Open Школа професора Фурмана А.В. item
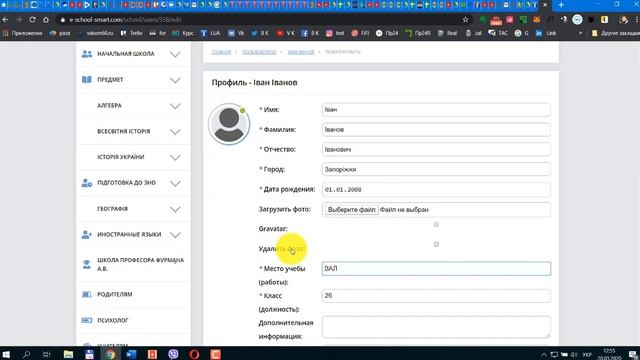The height and width of the screenshot is (360, 640). coord(140,264)
